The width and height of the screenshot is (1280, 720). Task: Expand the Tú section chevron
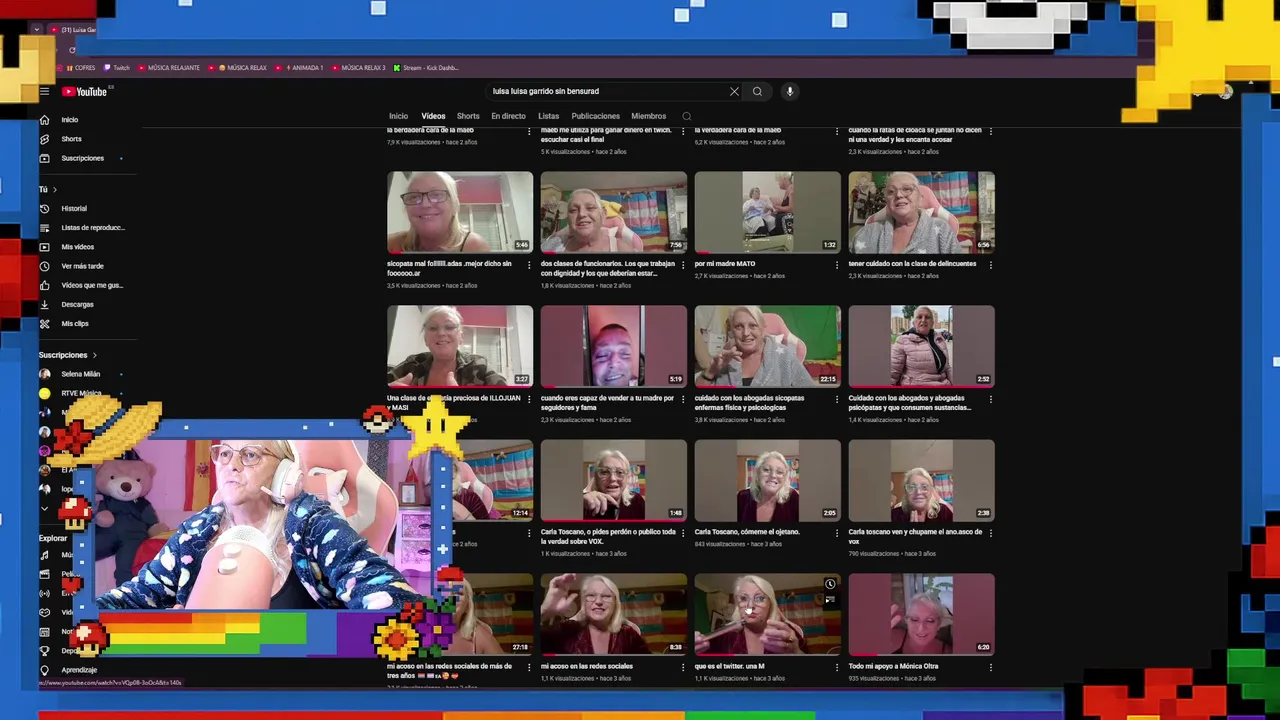(x=55, y=189)
